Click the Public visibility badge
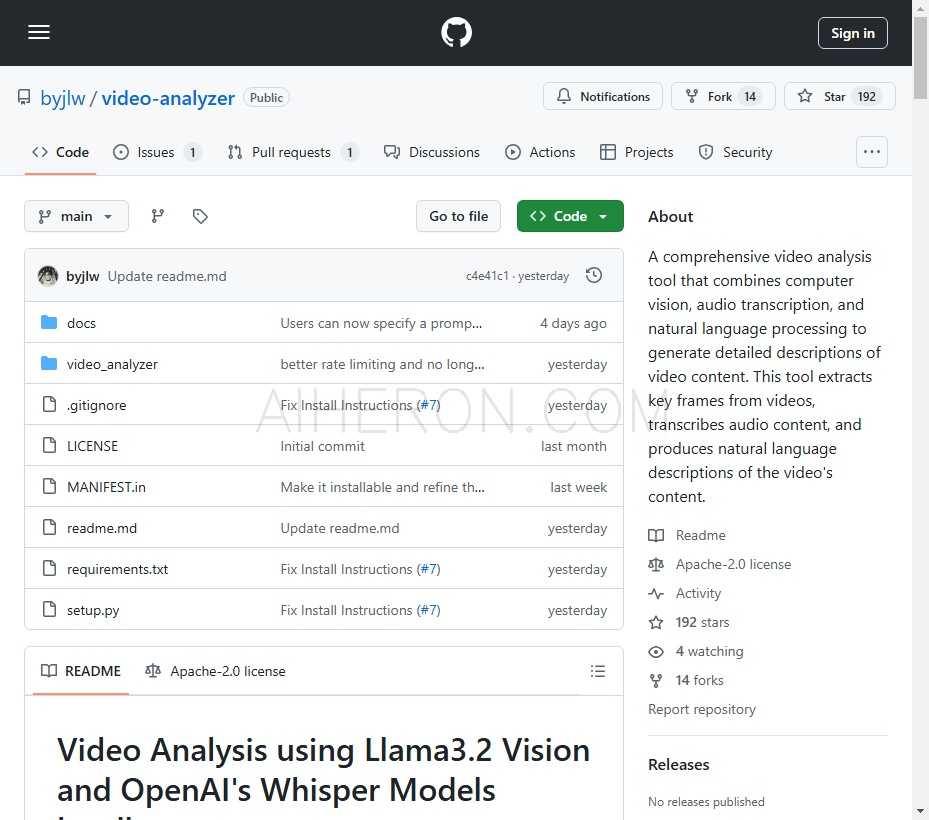929x820 pixels. [266, 98]
